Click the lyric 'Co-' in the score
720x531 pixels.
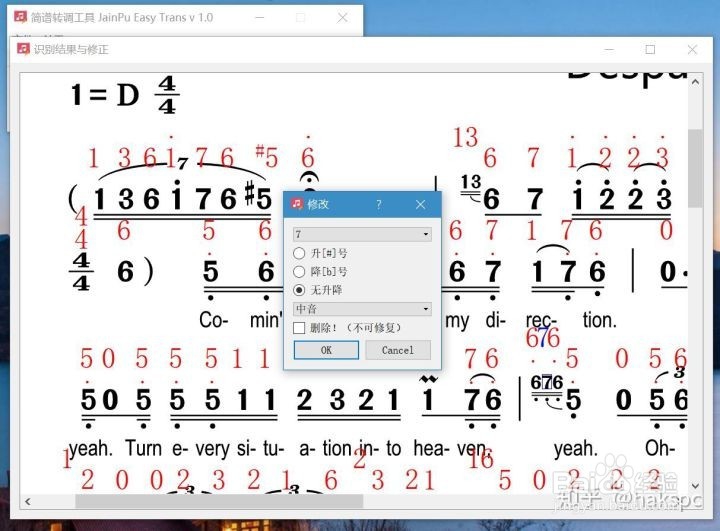[x=213, y=320]
